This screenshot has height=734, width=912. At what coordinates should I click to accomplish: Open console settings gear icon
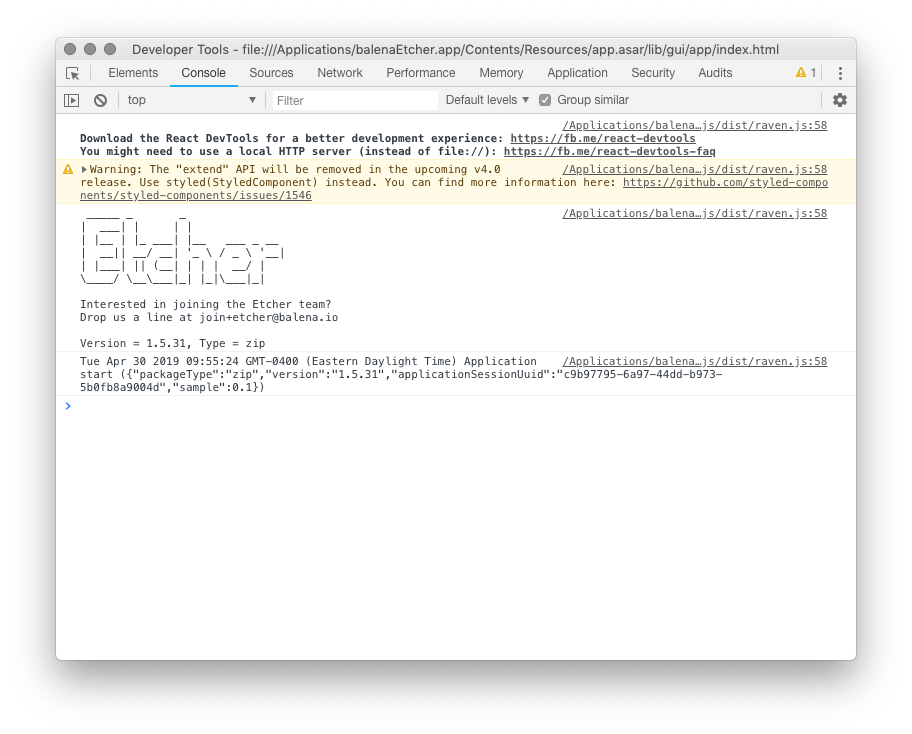839,100
